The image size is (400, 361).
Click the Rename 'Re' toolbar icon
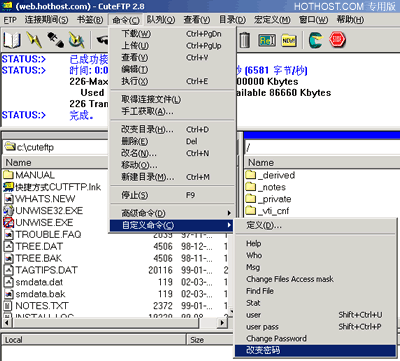coord(267,40)
